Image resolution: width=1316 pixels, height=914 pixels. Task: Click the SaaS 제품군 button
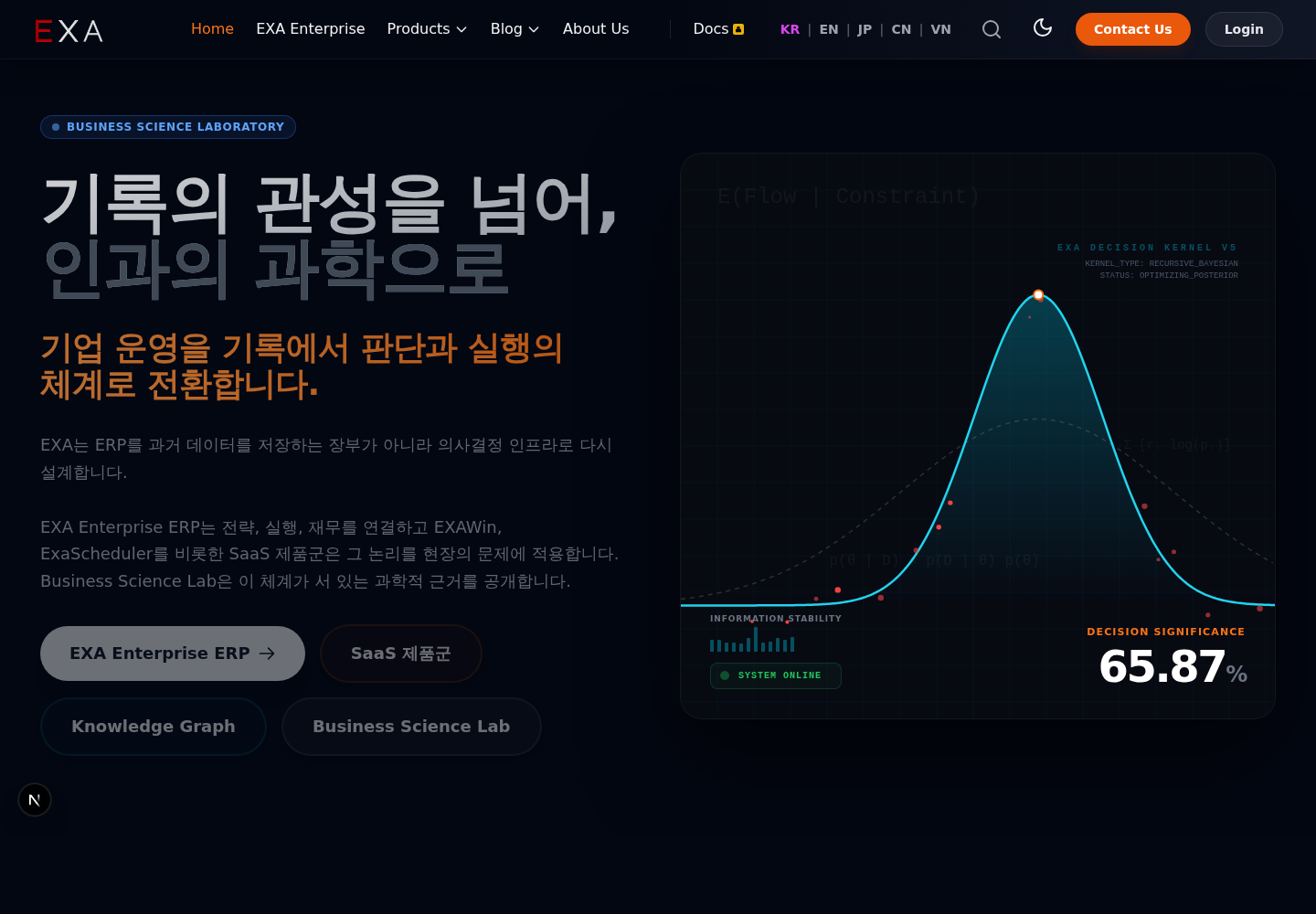401,654
